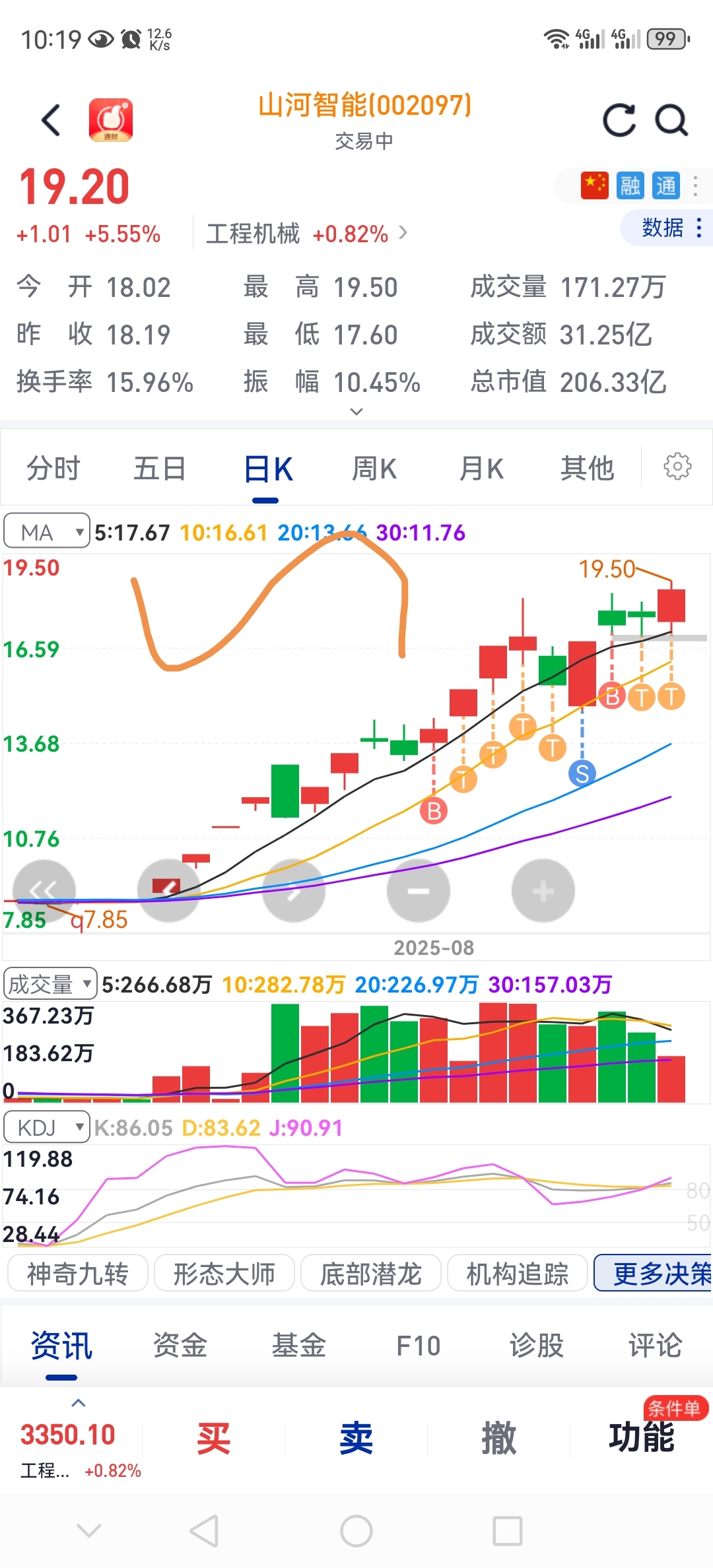Switch to 周K chart tab
The width and height of the screenshot is (713, 1568).
click(x=374, y=469)
